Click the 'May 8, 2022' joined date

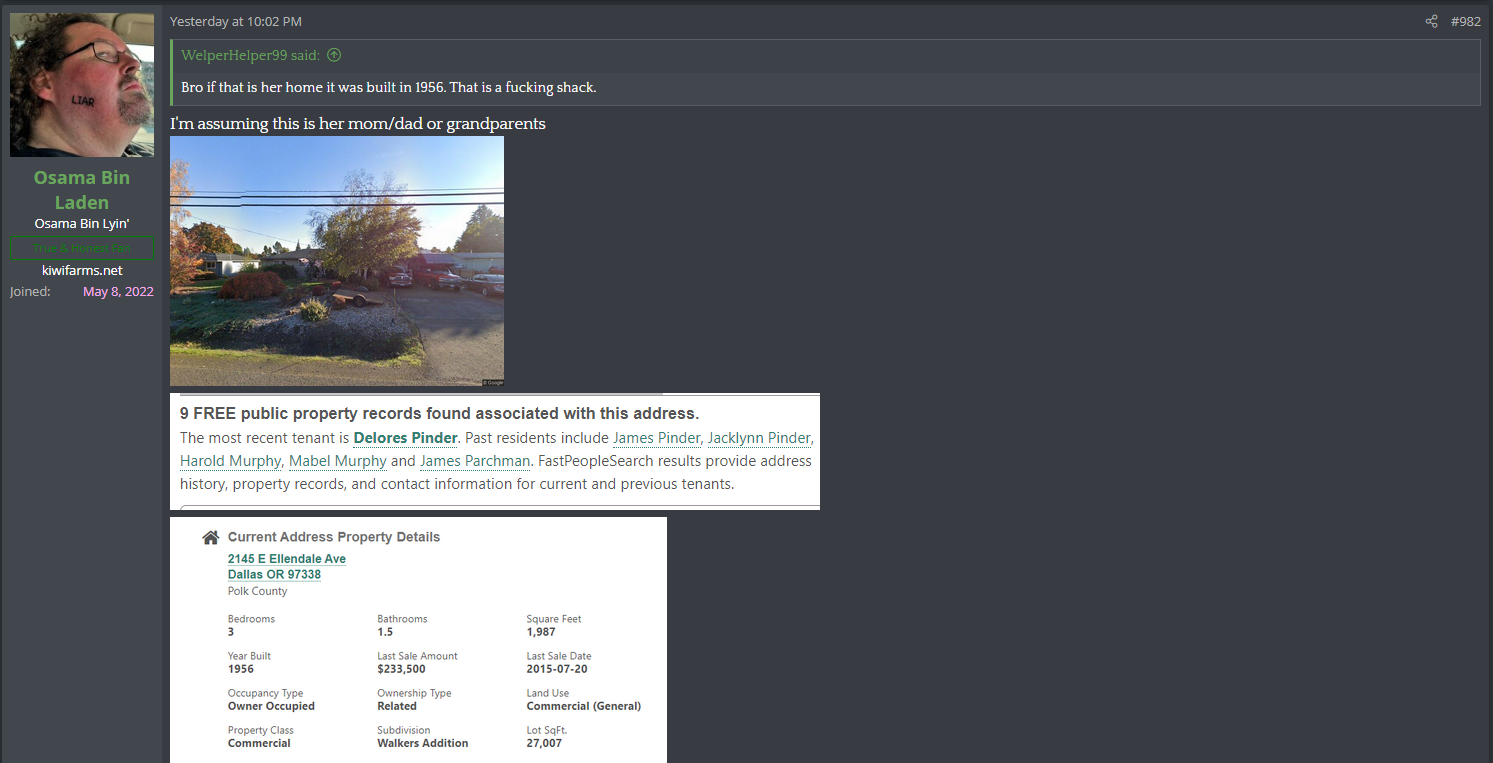pos(118,292)
